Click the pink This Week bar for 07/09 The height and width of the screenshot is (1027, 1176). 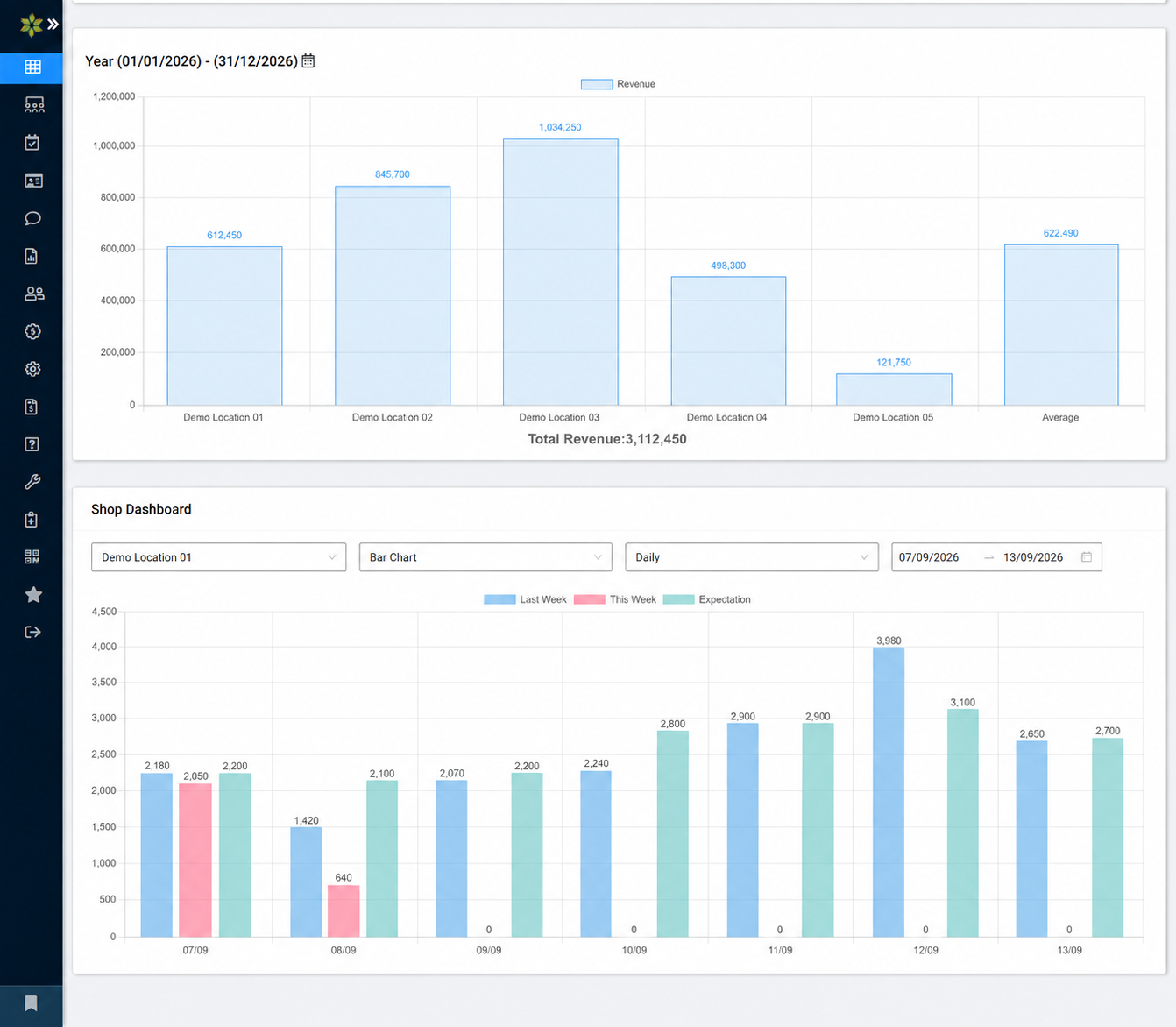(x=195, y=861)
